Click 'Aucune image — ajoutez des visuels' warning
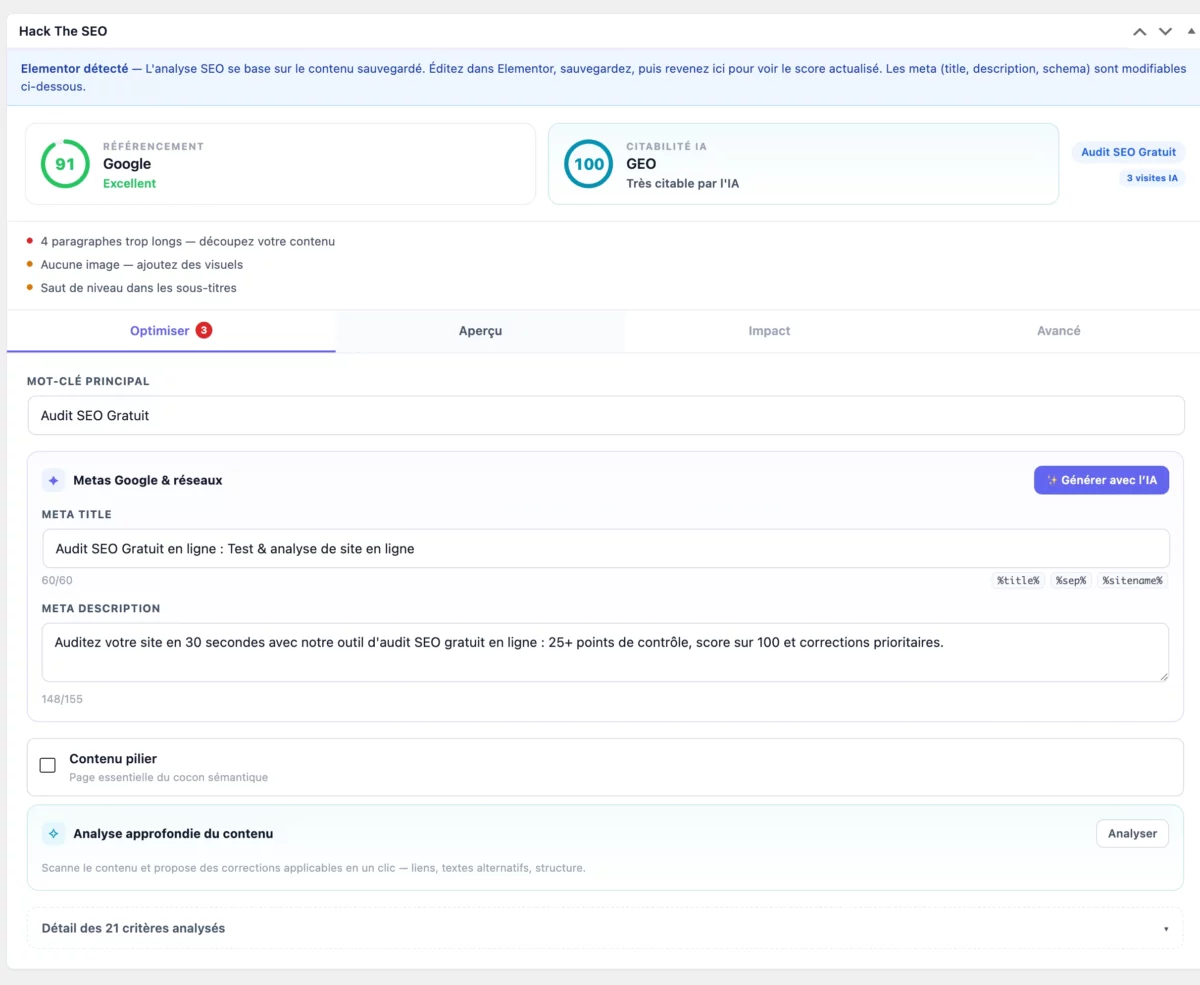The image size is (1200, 985). pos(142,265)
